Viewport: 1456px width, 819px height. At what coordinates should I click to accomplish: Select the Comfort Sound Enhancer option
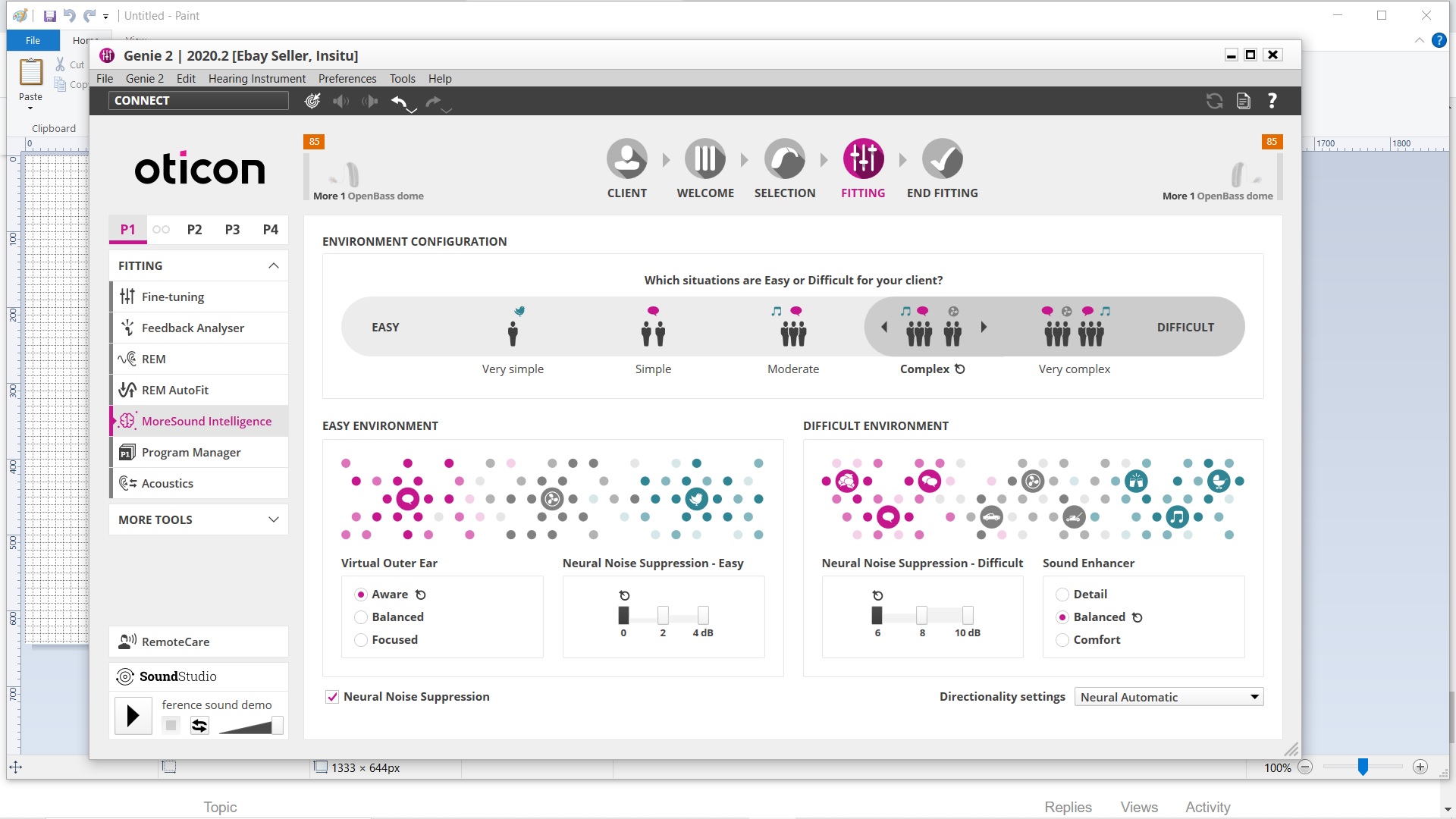pos(1062,640)
